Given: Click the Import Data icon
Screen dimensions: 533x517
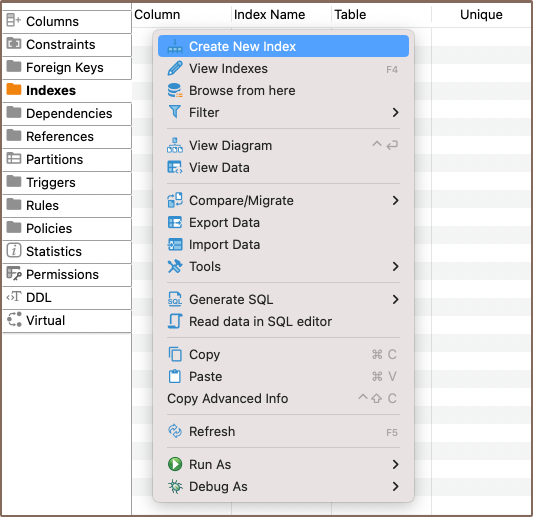Looking at the screenshot, I should pos(175,244).
